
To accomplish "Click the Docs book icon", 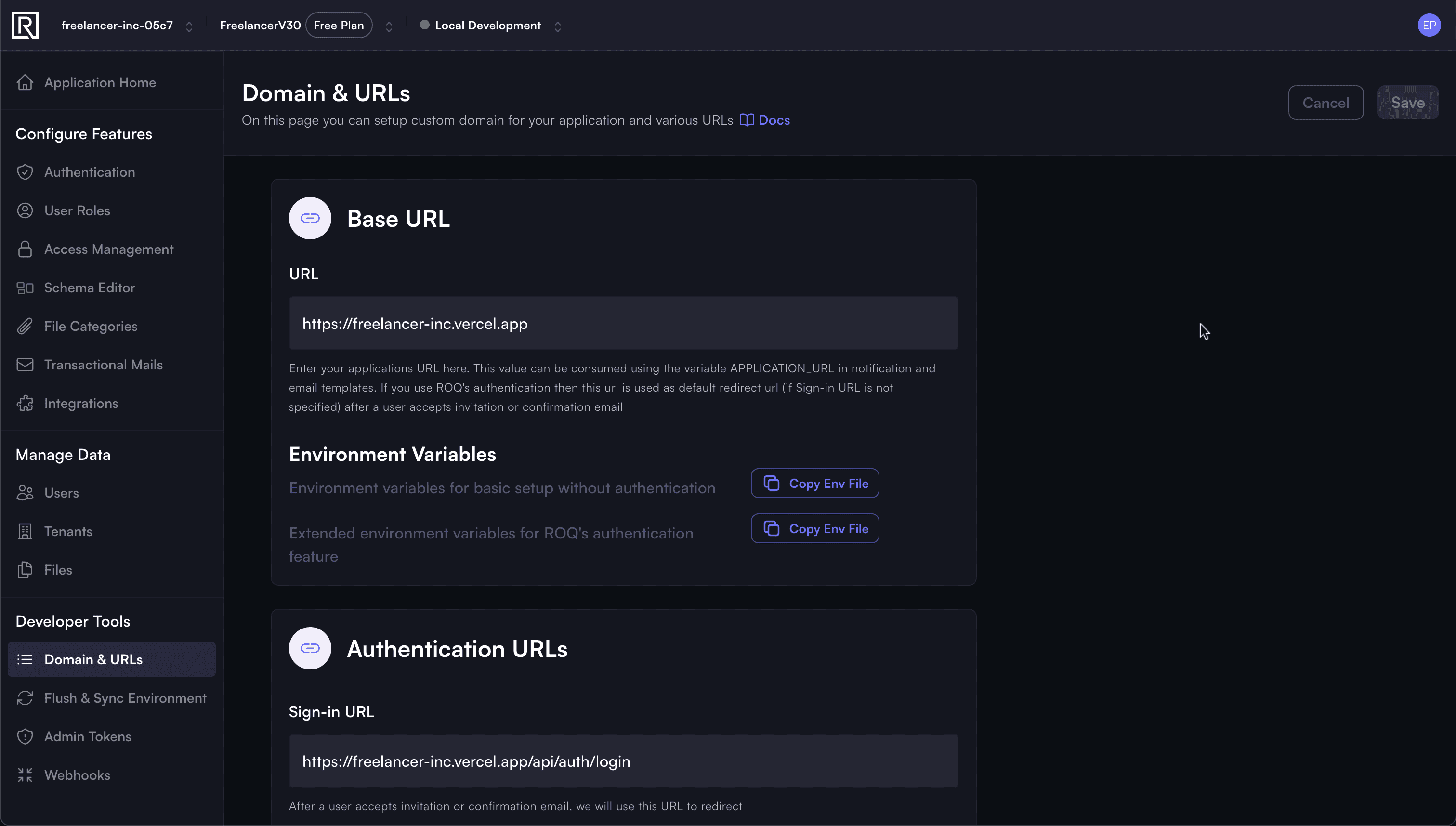I will (747, 120).
